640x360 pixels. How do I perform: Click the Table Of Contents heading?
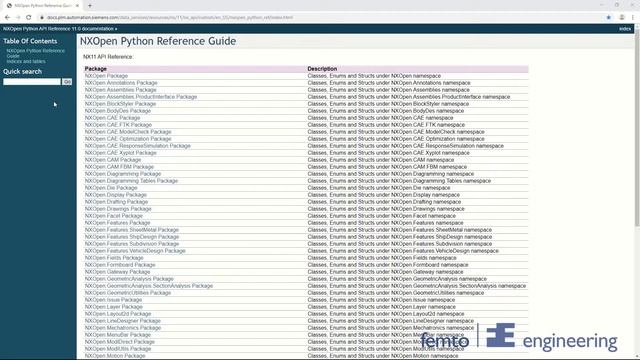30,41
